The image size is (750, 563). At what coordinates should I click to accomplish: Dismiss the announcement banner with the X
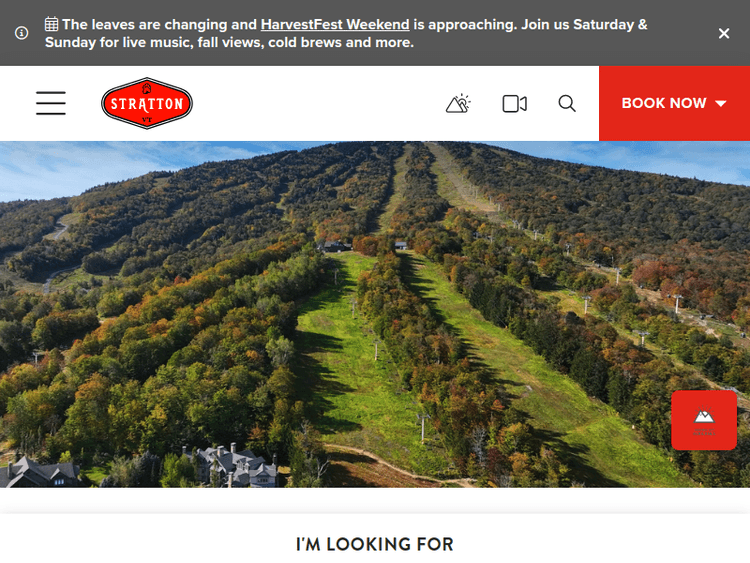click(x=724, y=33)
